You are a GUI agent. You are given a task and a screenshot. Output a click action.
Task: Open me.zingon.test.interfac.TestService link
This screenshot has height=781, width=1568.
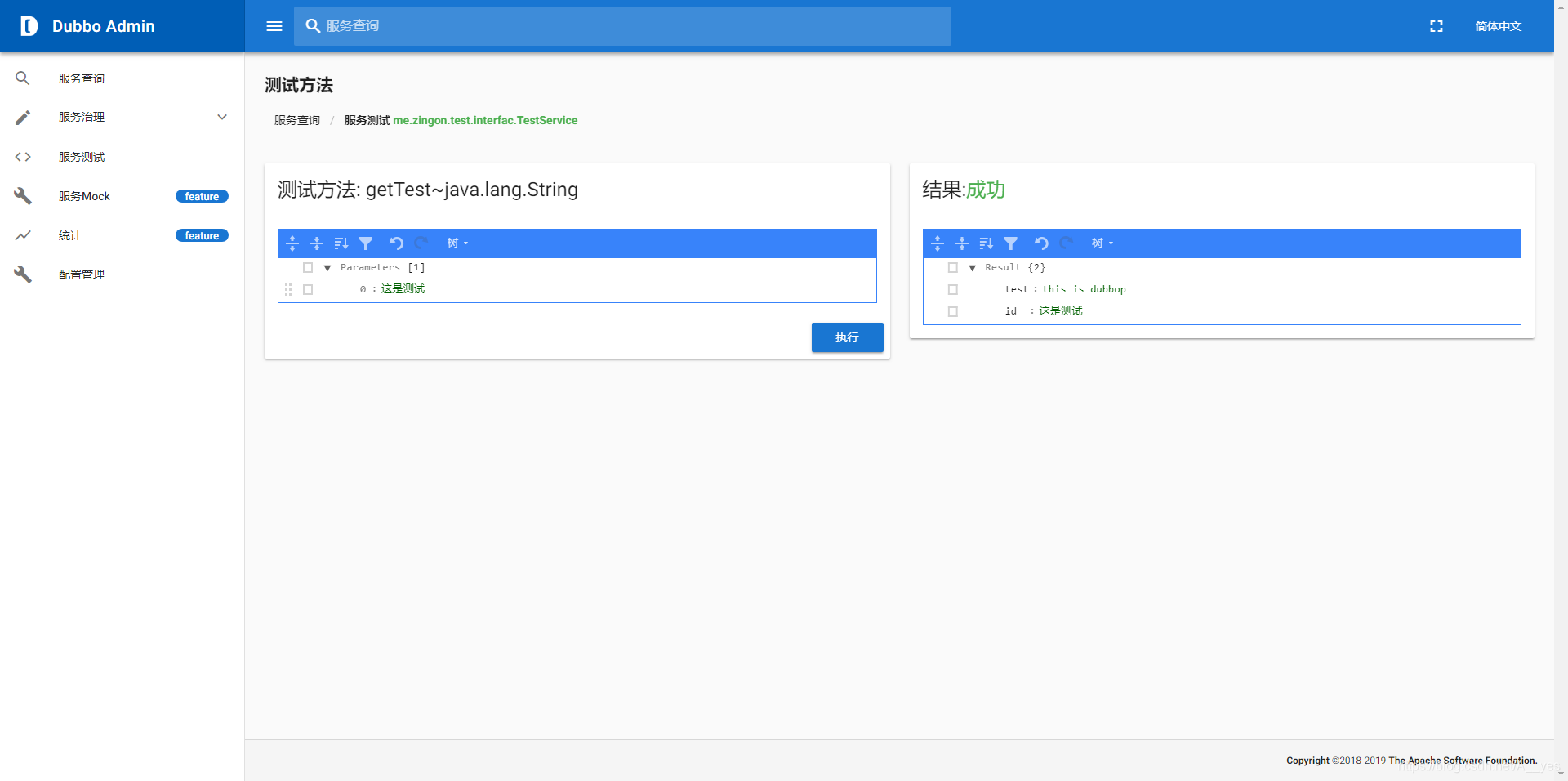click(485, 120)
